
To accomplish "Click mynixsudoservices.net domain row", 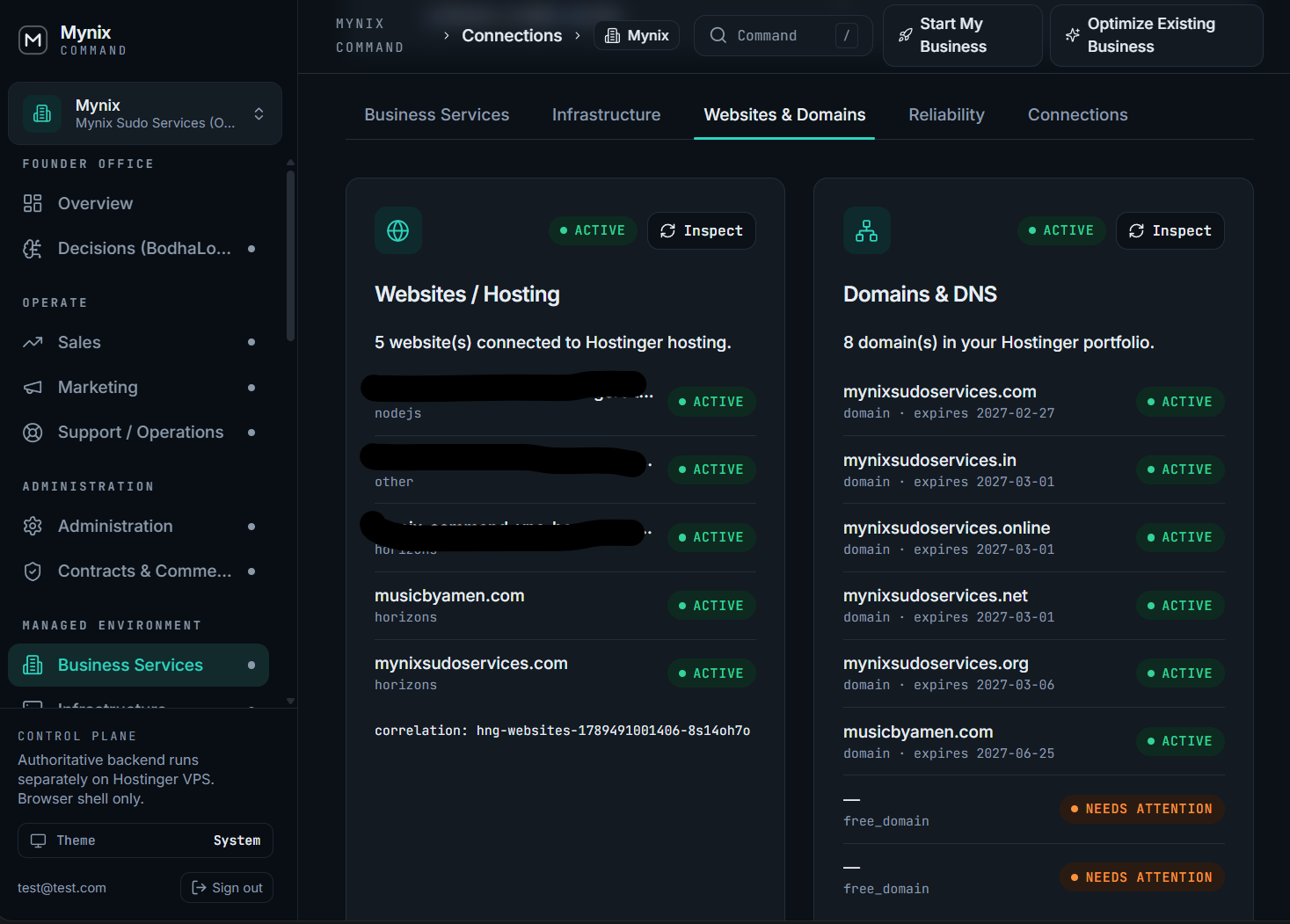I will 1034,605.
